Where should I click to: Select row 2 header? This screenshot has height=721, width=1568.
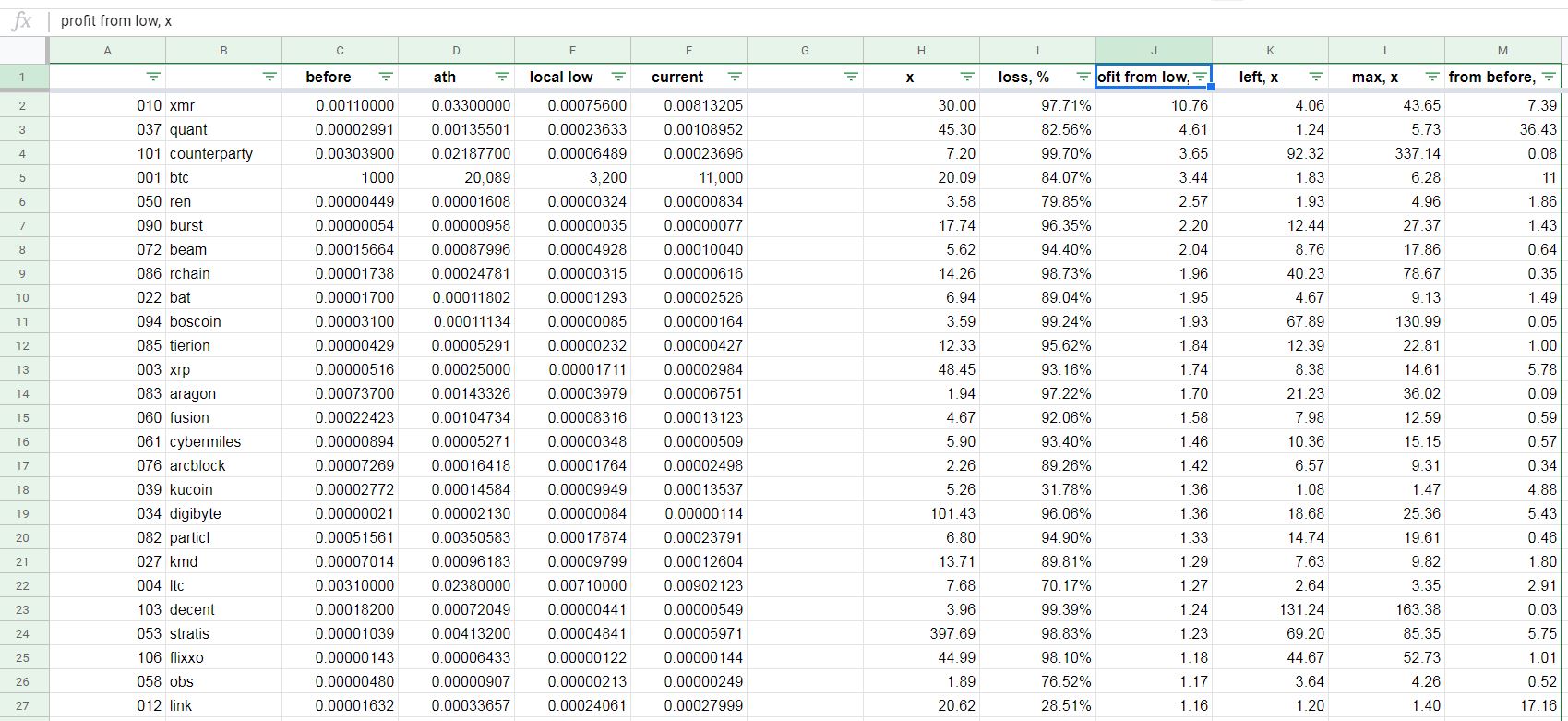(23, 105)
